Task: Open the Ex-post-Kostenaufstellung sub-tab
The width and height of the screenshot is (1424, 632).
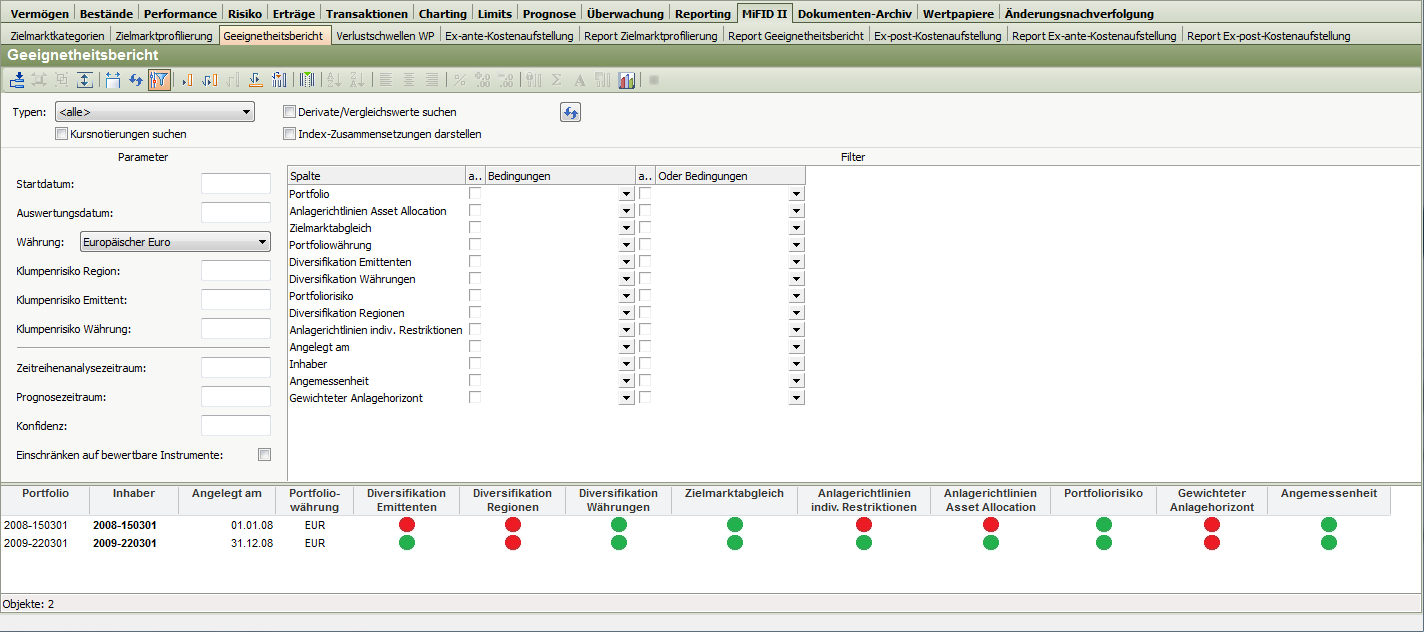Action: coord(937,36)
